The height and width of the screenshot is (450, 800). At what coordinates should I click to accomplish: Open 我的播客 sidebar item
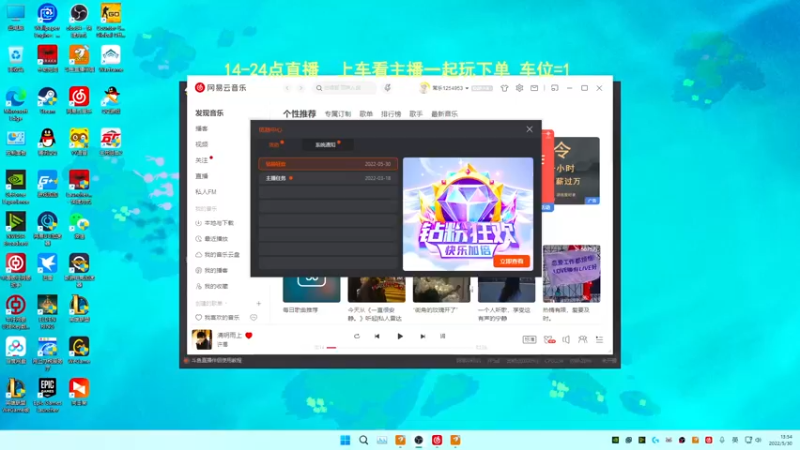(x=212, y=270)
